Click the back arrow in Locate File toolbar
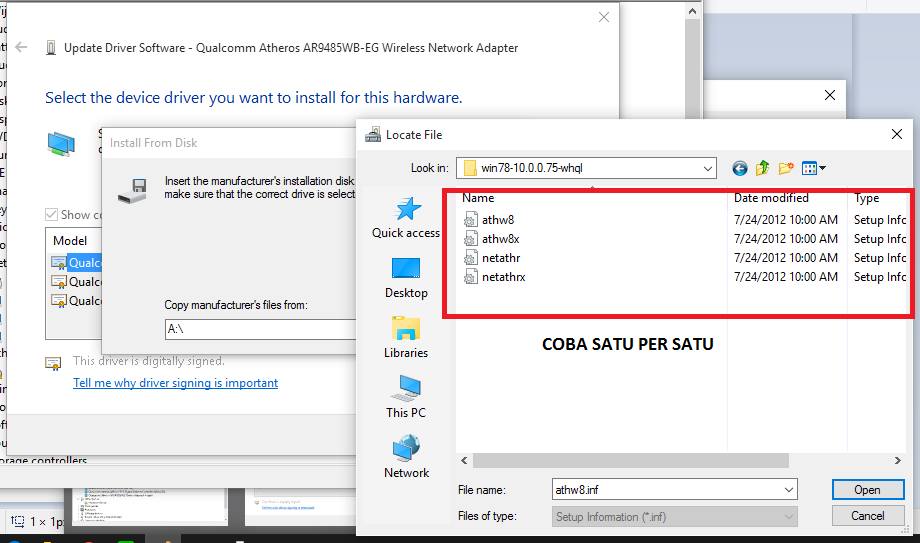Image resolution: width=920 pixels, height=543 pixels. (x=739, y=168)
